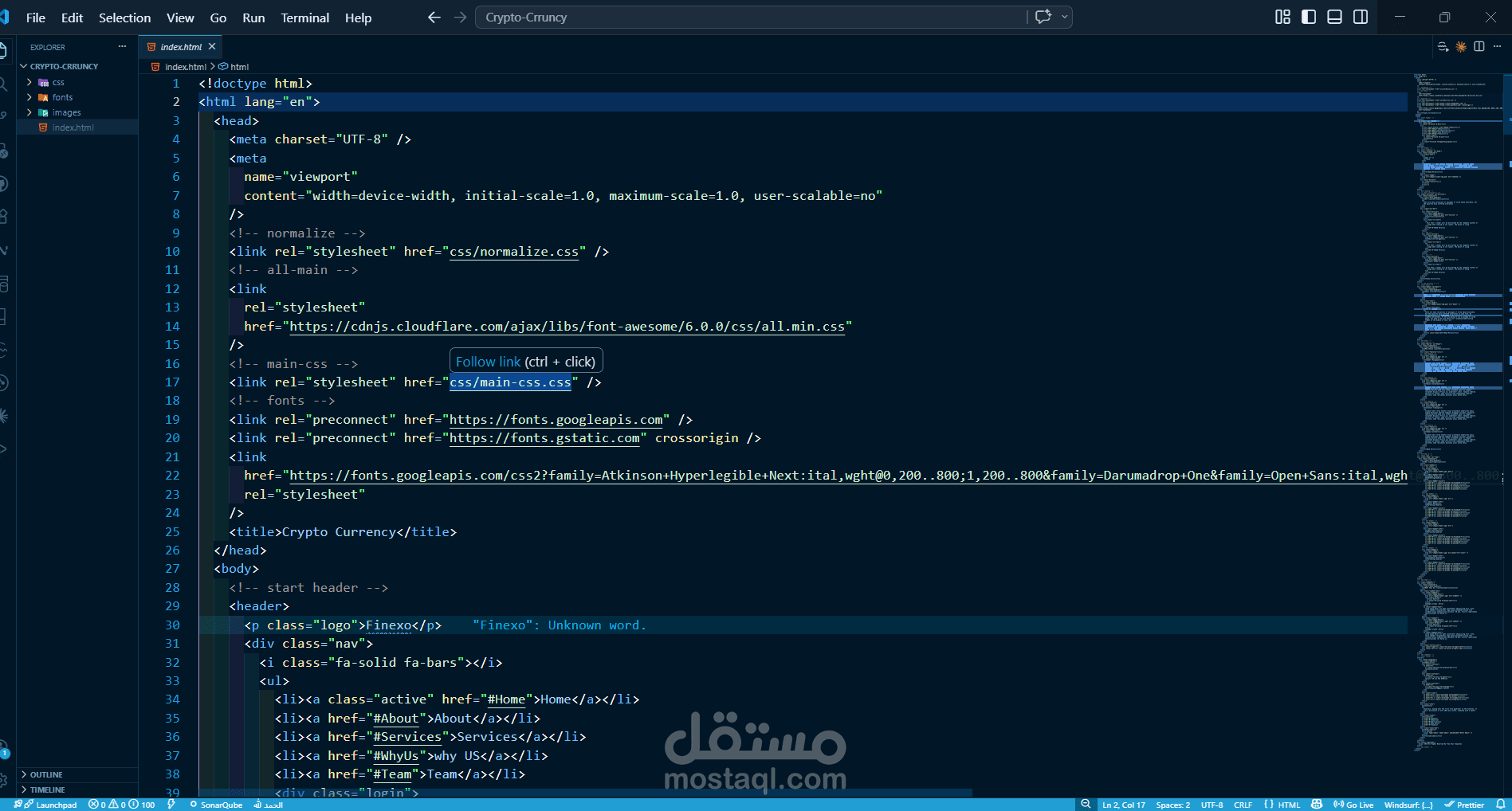This screenshot has width=1512, height=811.
Task: Click the zoom out magnifier status icon
Action: [x=1086, y=805]
